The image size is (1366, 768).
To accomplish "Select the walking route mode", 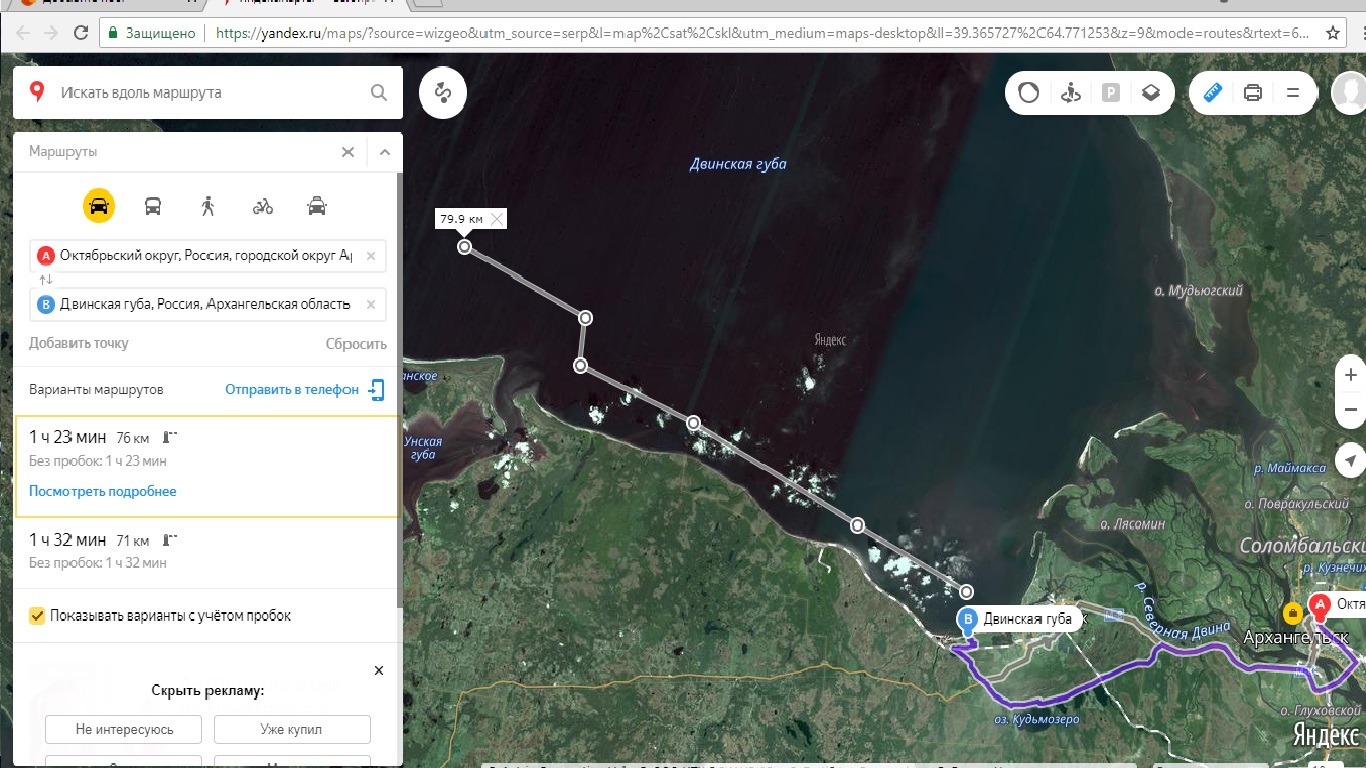I will coord(208,206).
